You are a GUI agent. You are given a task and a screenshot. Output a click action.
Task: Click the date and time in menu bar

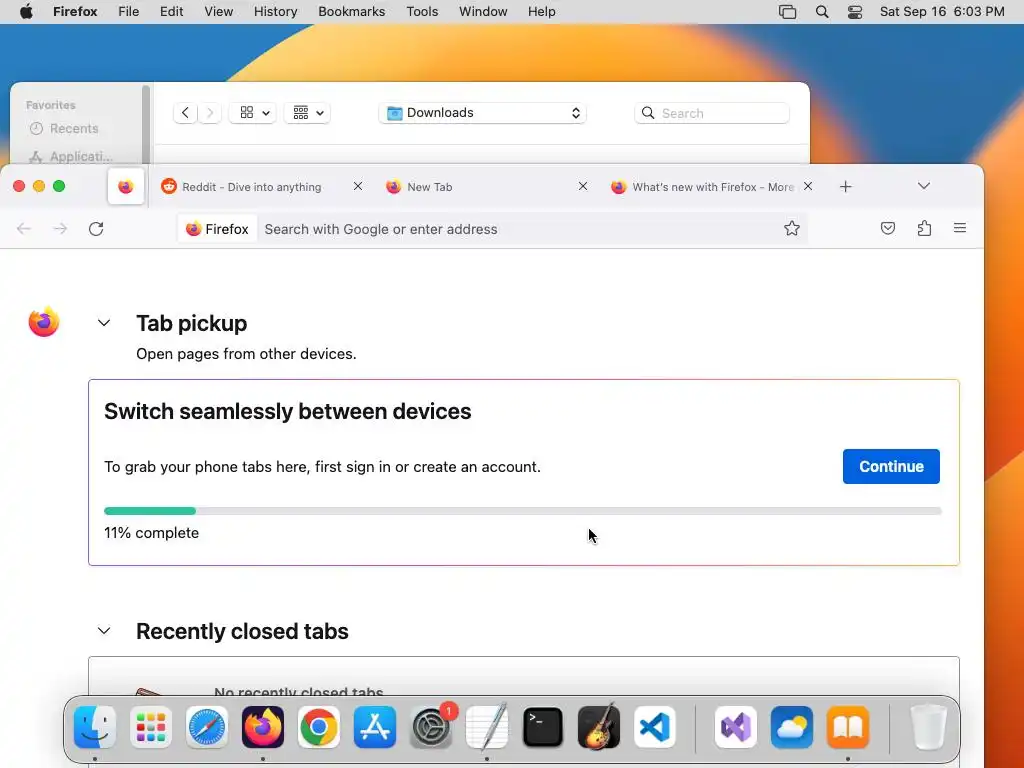pyautogui.click(x=942, y=12)
